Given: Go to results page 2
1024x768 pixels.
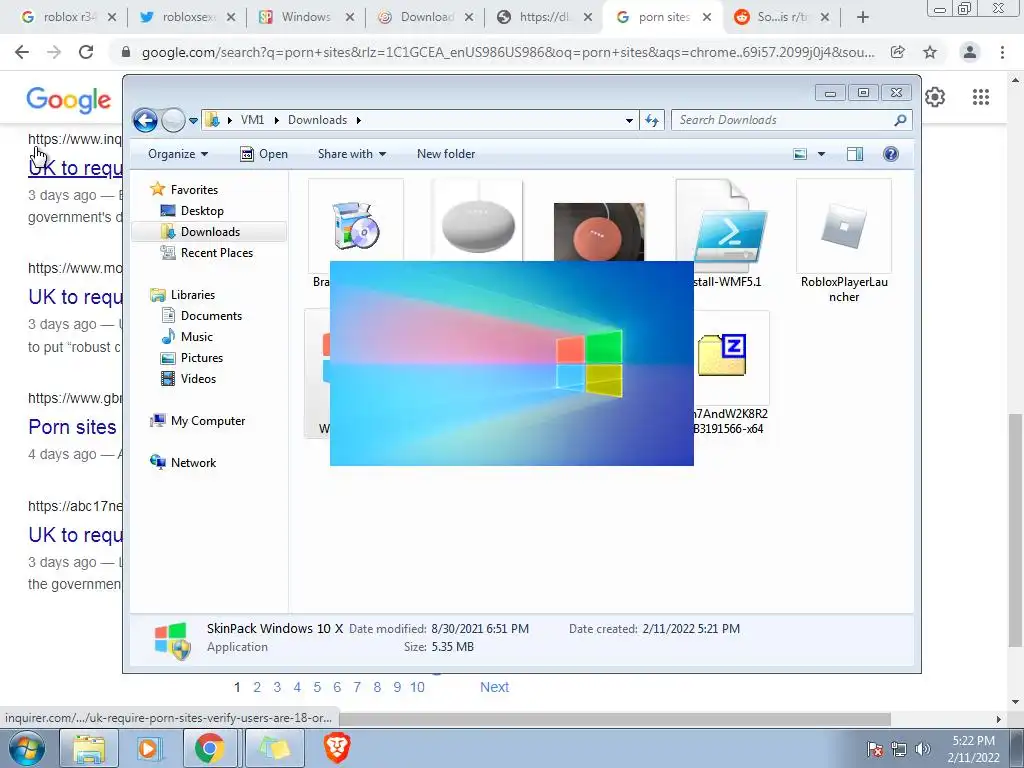Looking at the screenshot, I should 257,687.
